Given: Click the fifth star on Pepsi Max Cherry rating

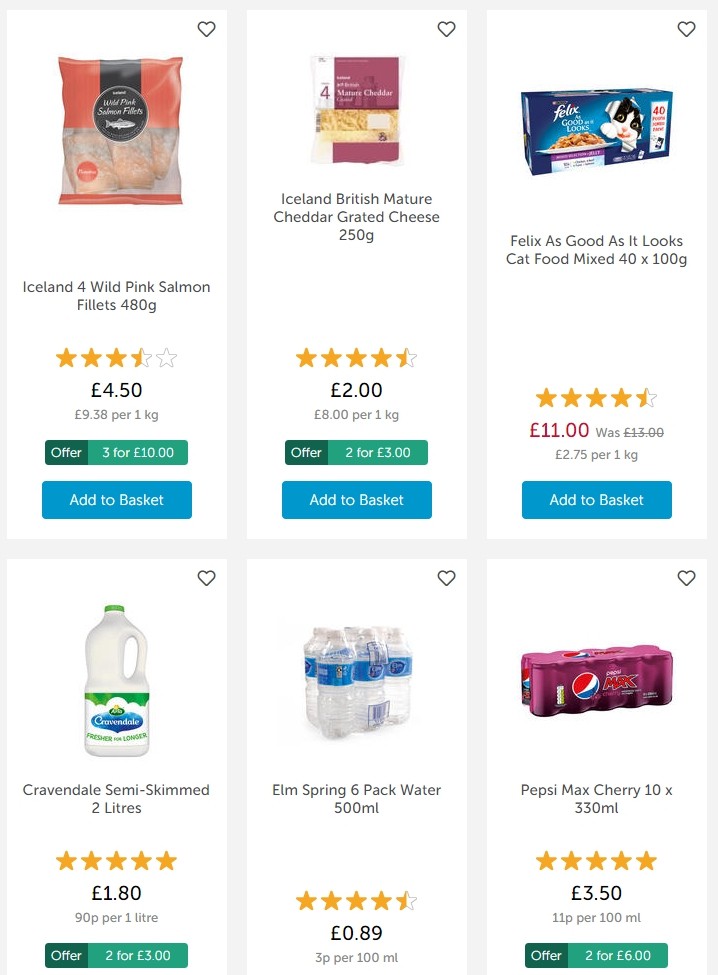Looking at the screenshot, I should click(x=647, y=859).
